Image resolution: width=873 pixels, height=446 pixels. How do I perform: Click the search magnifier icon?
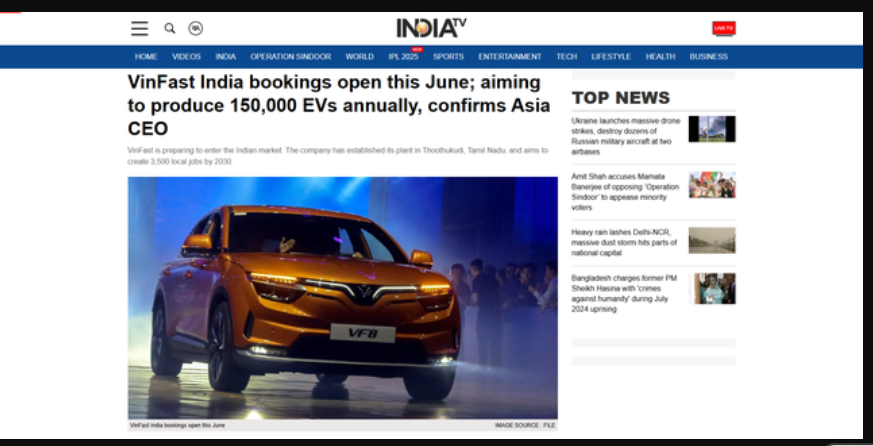tap(170, 28)
